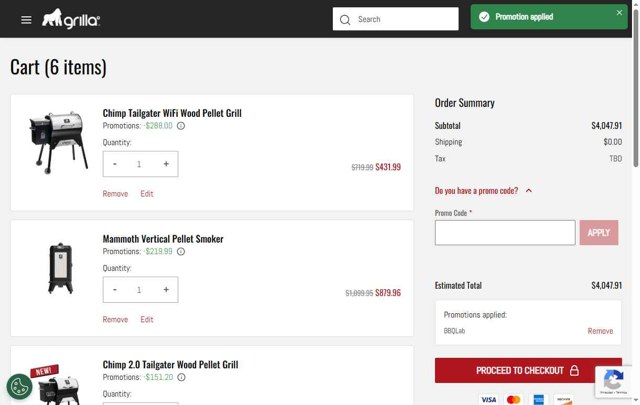Open Chimp Tailgater WiFi Wood Pellet Grill title

[x=172, y=113]
